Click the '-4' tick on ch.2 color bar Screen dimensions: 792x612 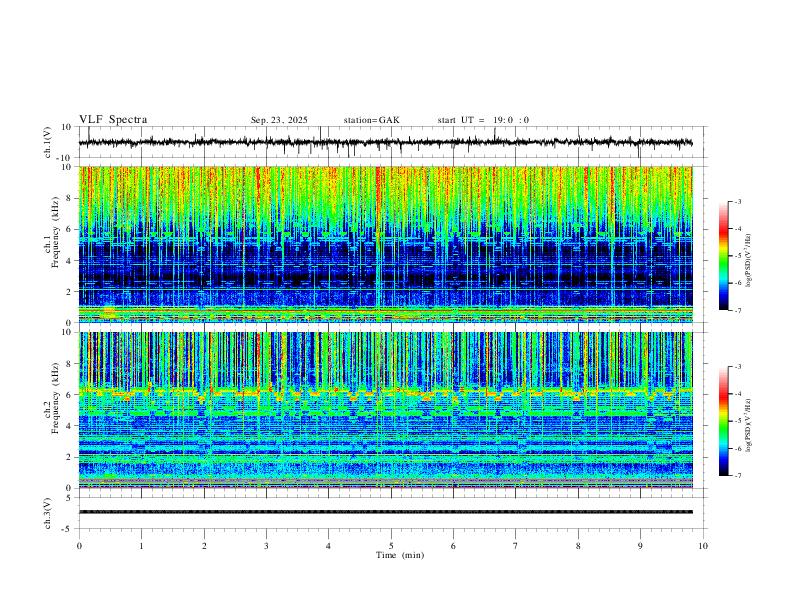coord(737,394)
